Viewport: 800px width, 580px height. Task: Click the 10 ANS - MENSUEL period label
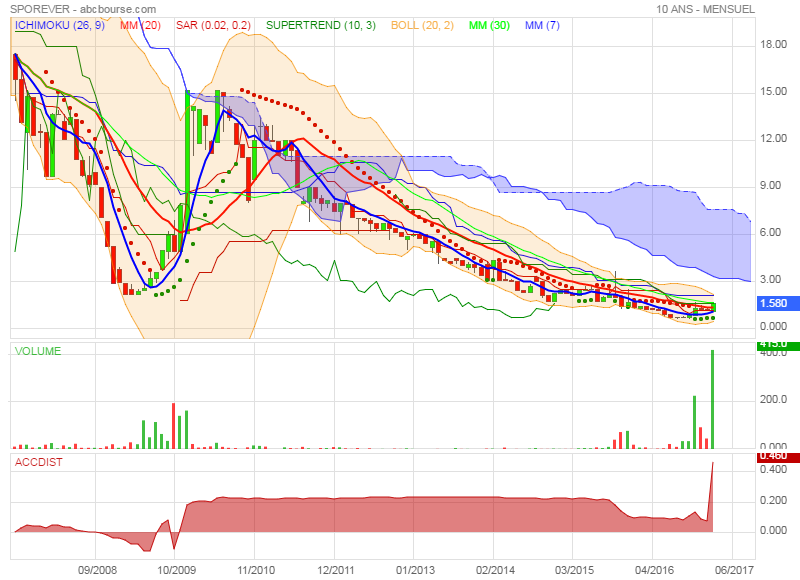pos(705,9)
